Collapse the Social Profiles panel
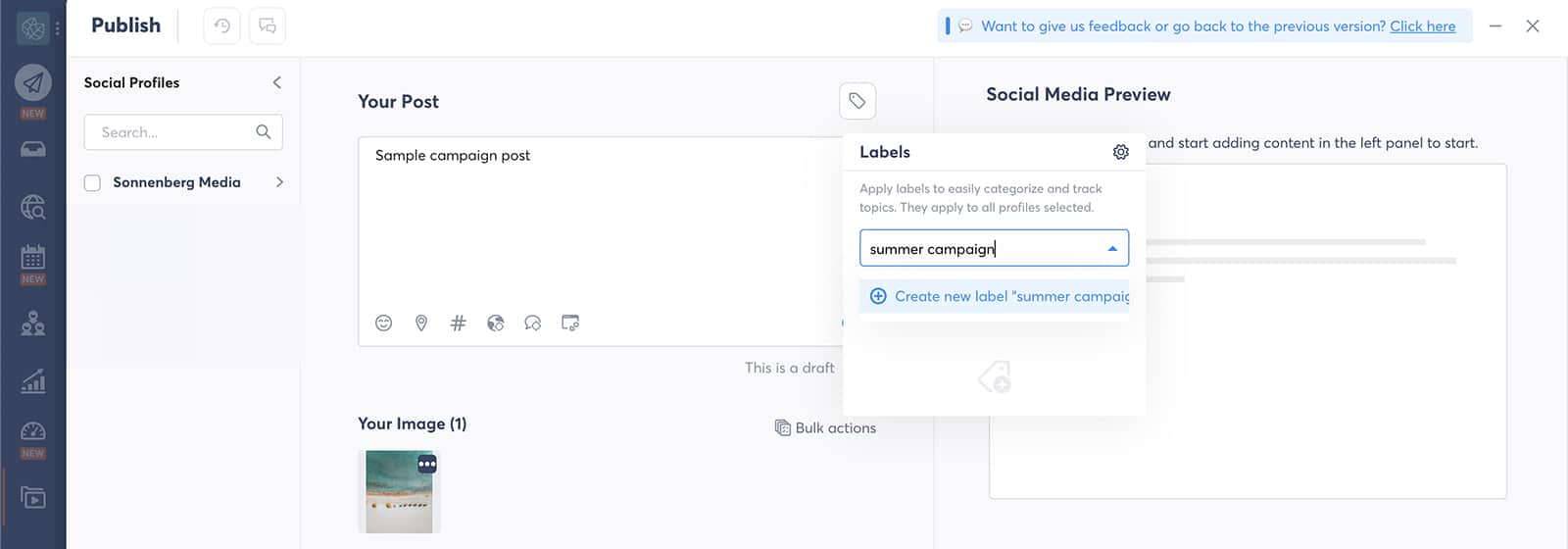 (276, 82)
